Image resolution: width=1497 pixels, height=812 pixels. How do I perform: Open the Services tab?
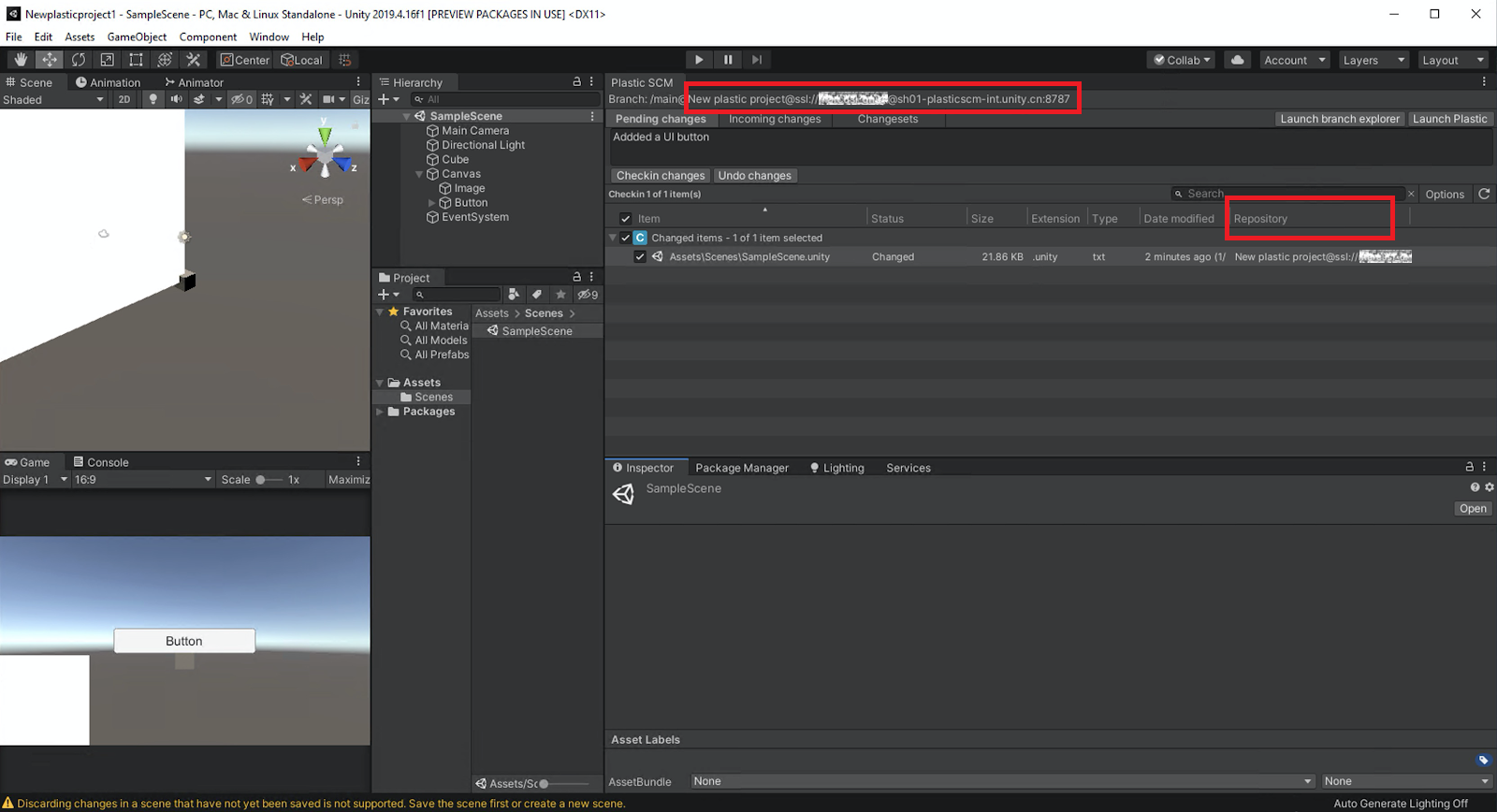click(908, 468)
